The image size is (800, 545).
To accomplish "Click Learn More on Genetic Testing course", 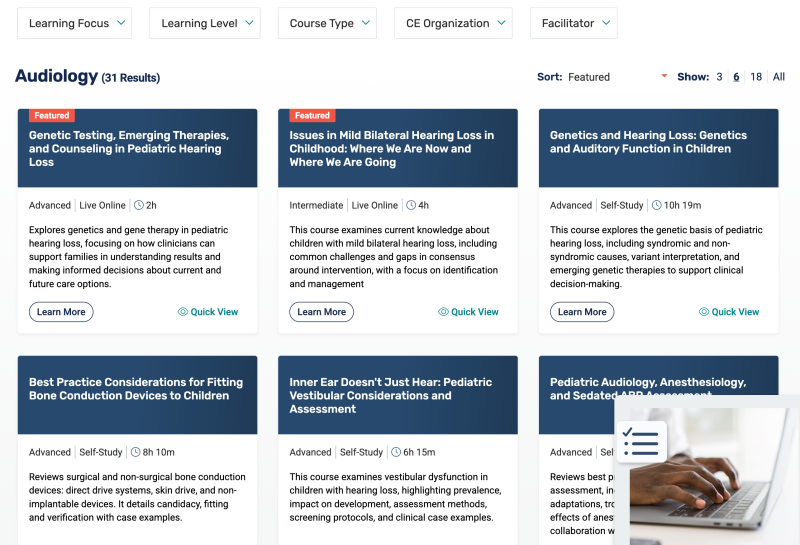I will (61, 312).
